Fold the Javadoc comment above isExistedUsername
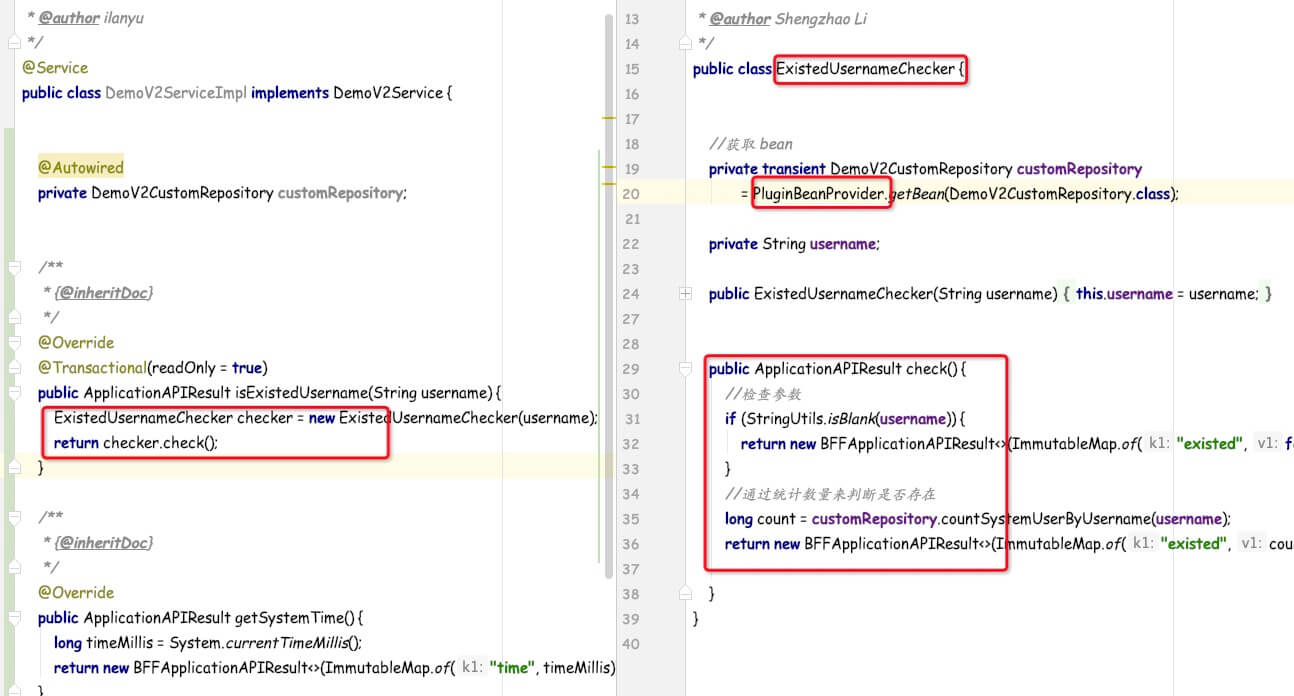The height and width of the screenshot is (696, 1294). click(12, 268)
